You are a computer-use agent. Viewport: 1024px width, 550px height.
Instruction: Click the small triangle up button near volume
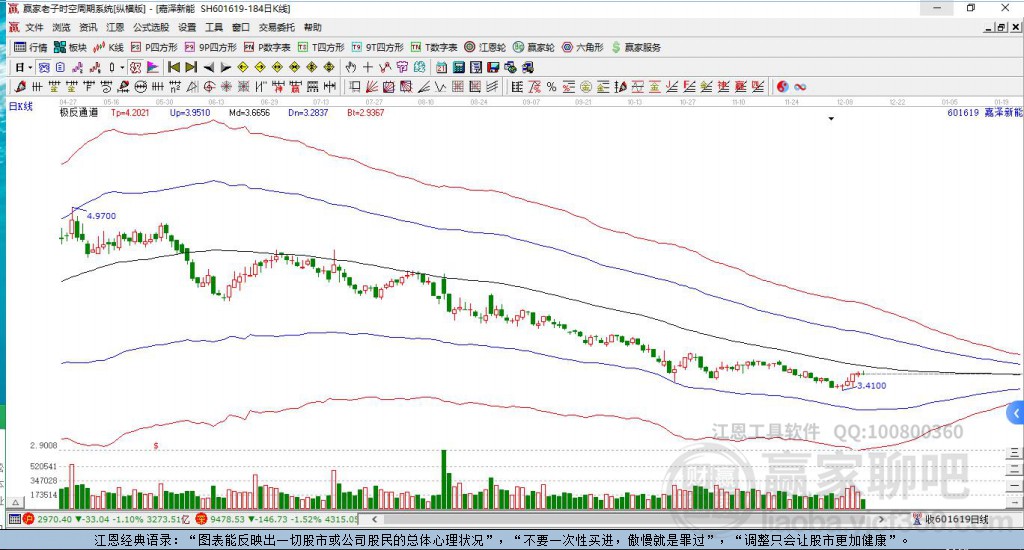(16, 502)
